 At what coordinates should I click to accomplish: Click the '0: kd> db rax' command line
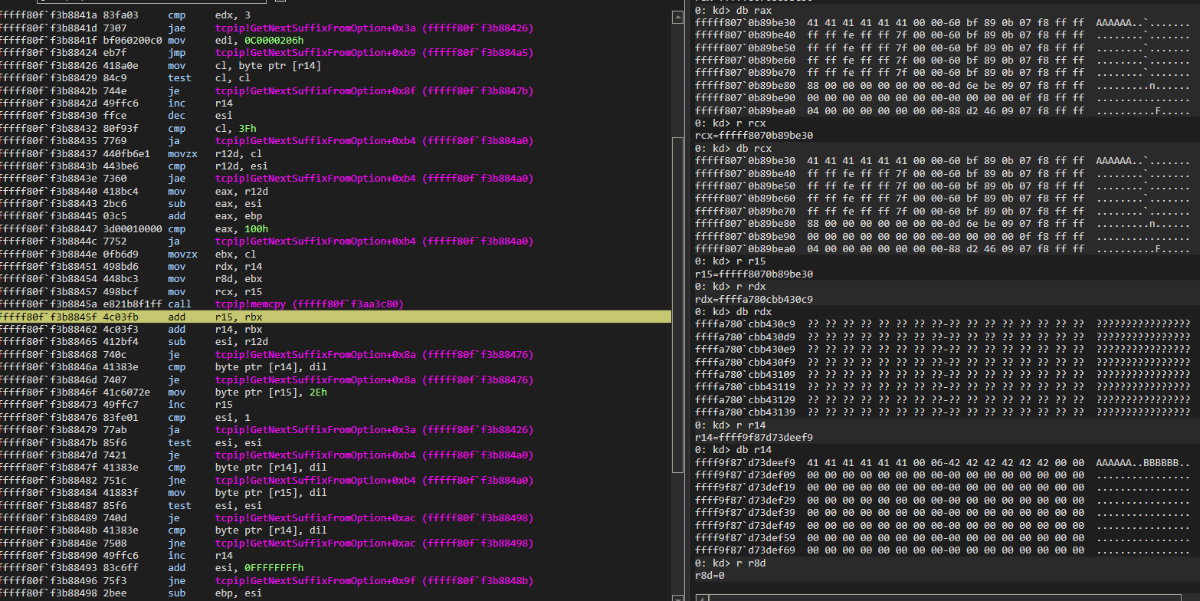click(732, 9)
